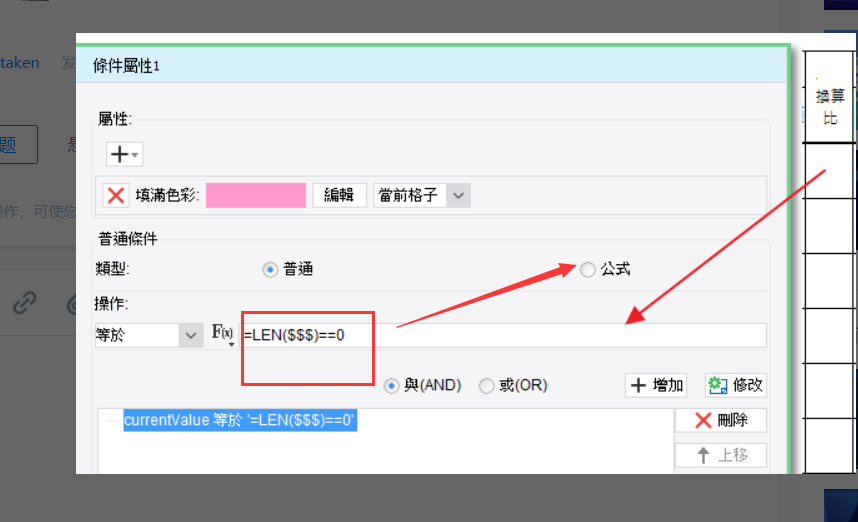Remove the fill color attribute with the red X
The width and height of the screenshot is (858, 522).
point(116,195)
